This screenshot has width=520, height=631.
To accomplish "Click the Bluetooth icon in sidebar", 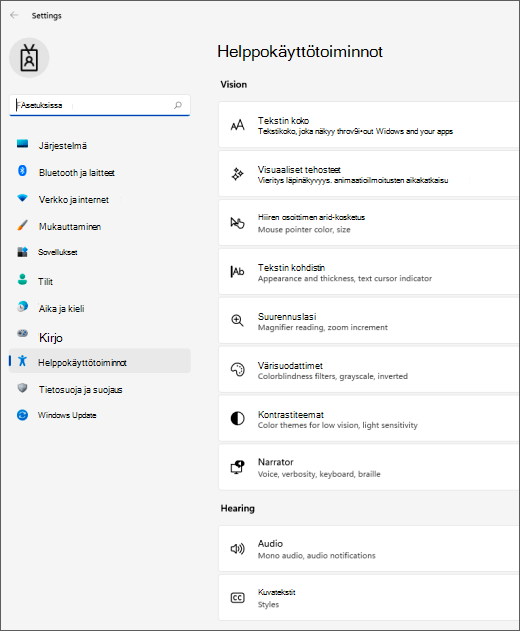I will [23, 171].
